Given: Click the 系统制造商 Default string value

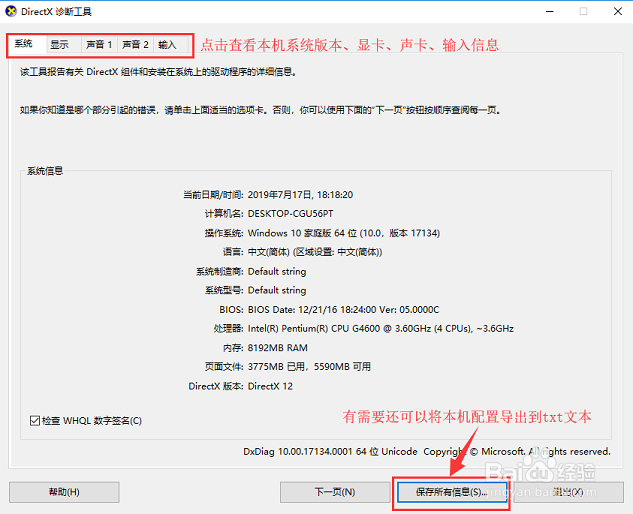Looking at the screenshot, I should pyautogui.click(x=277, y=271).
